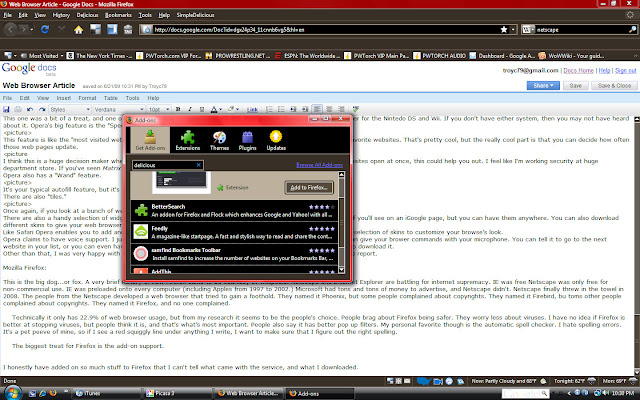The image size is (640, 400).
Task: Toggle underline formatting in Docs toolbar
Action: pos(202,109)
